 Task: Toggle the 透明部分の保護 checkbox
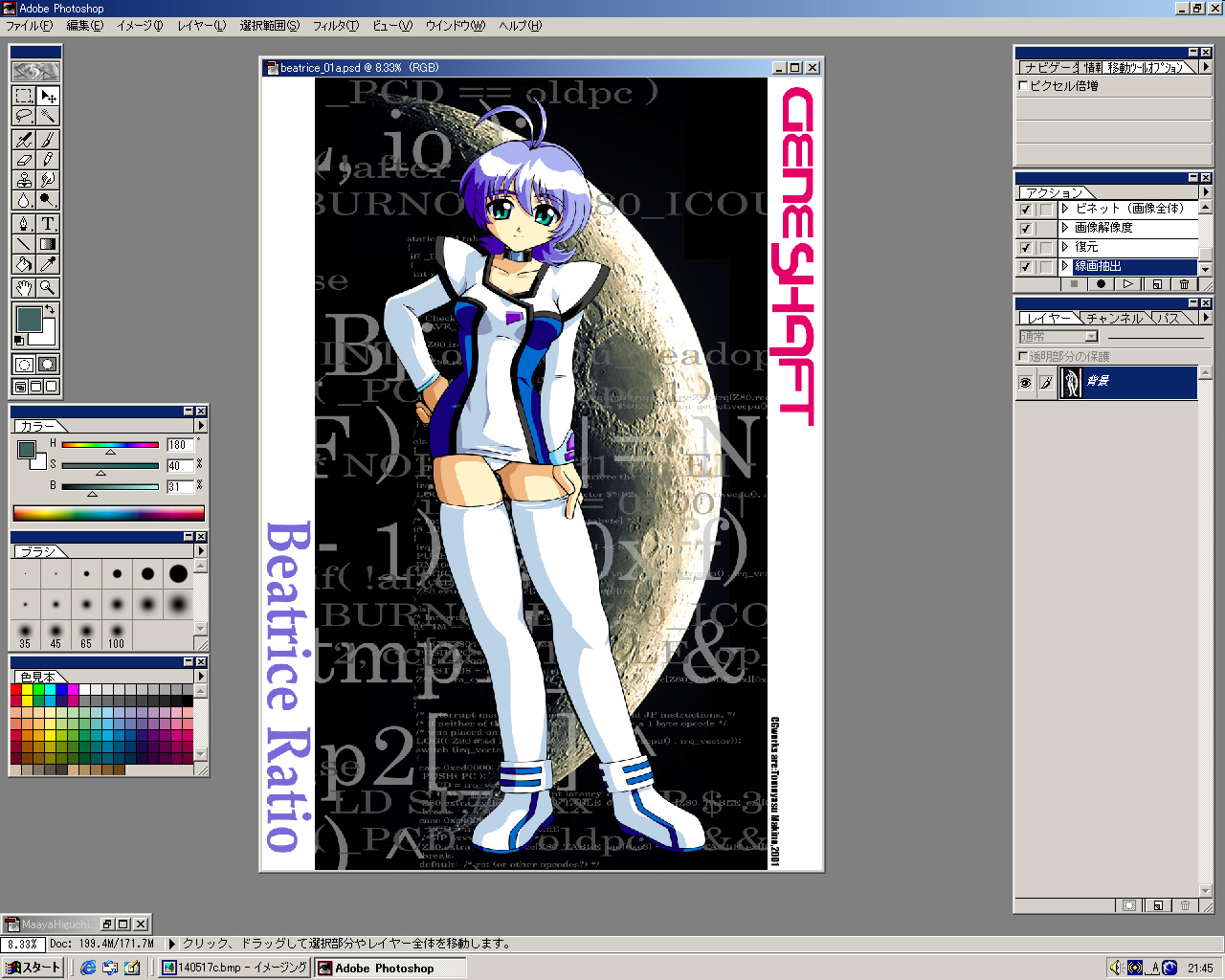pyautogui.click(x=1023, y=356)
